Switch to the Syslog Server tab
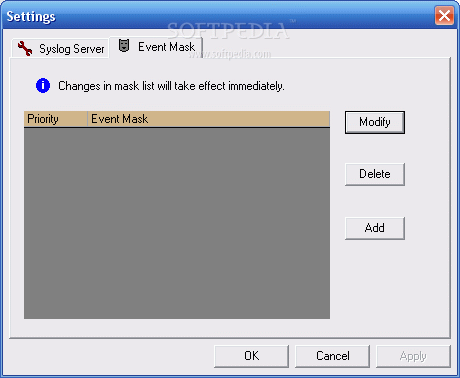460x378 pixels. (x=61, y=49)
